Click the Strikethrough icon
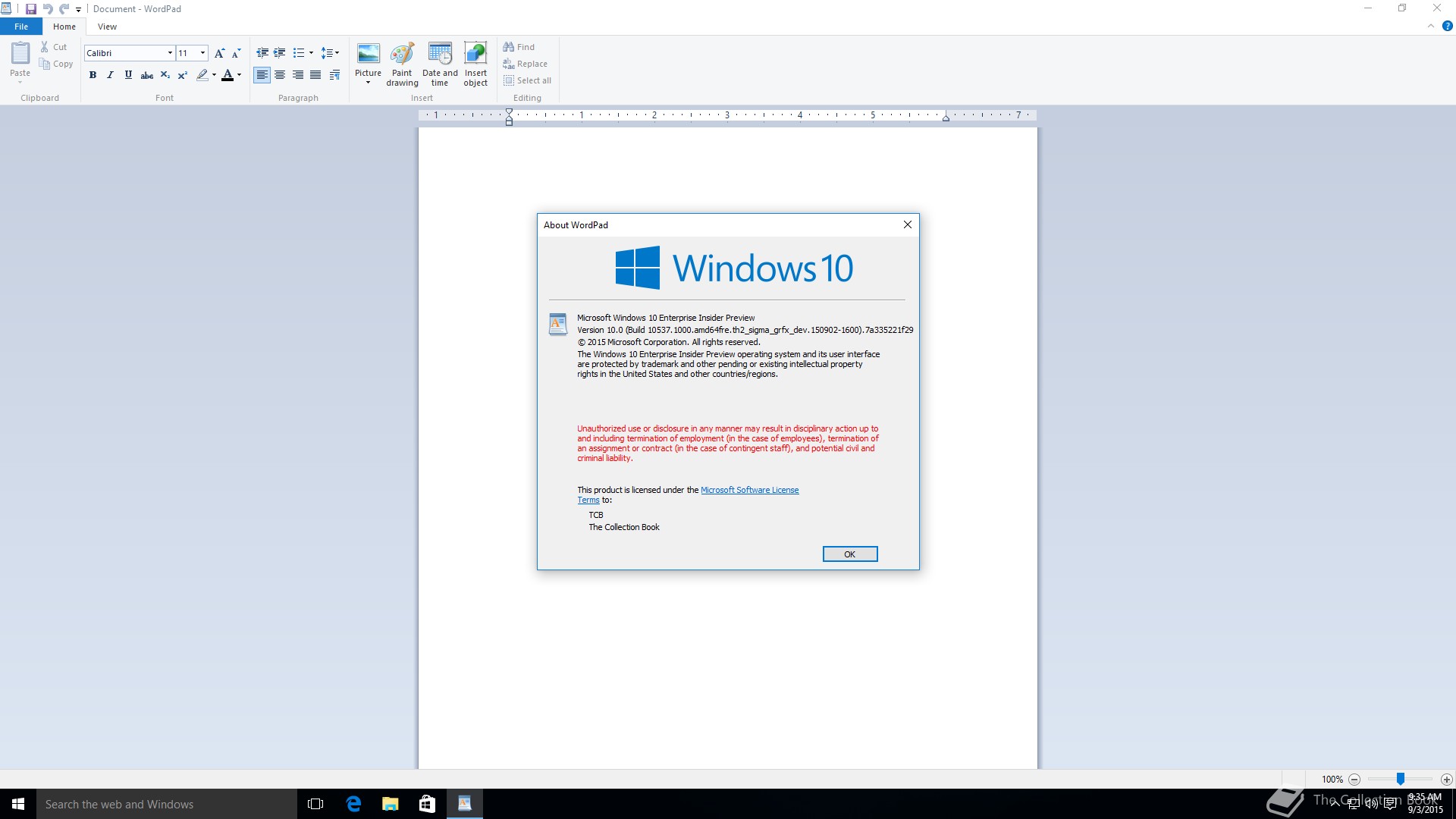 pos(147,75)
